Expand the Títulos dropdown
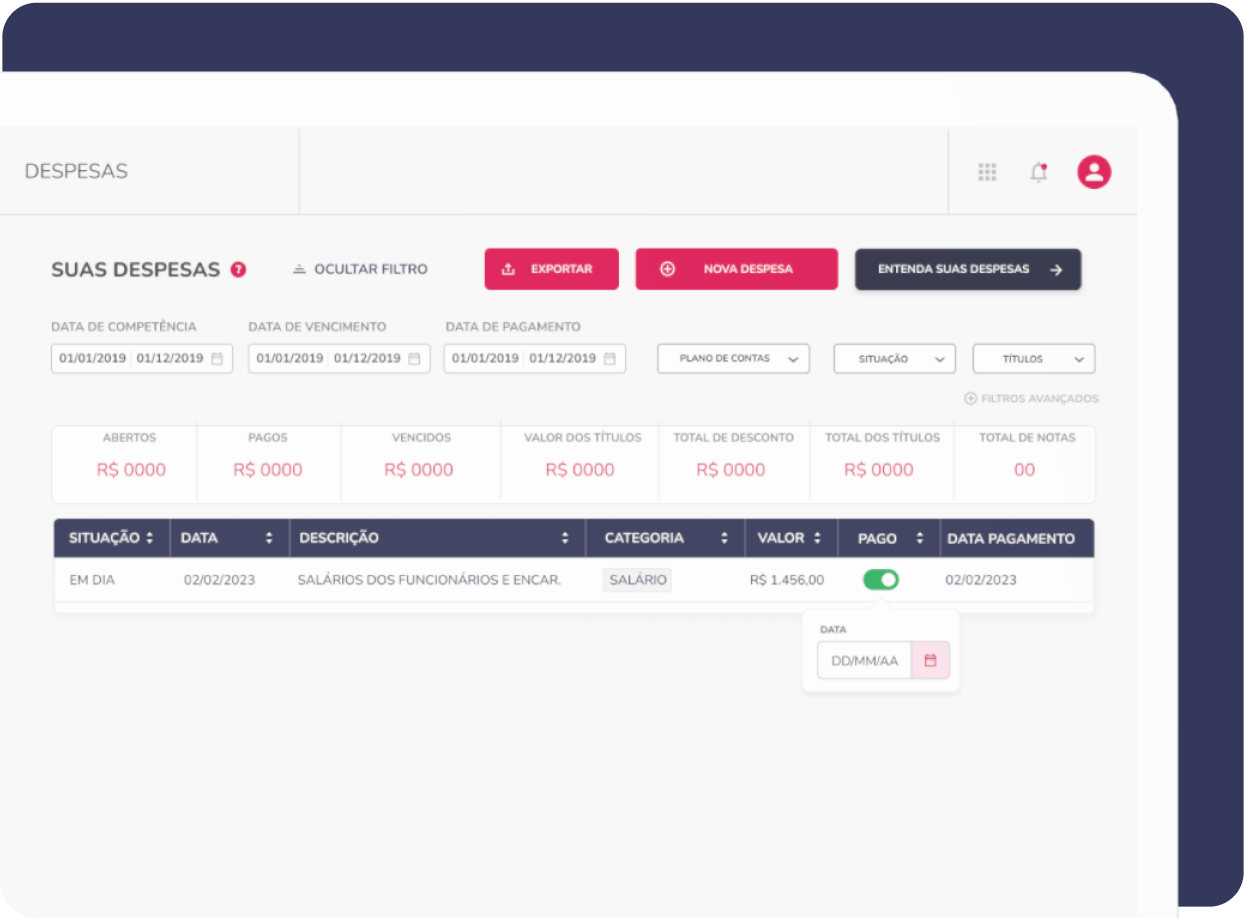This screenshot has height=918, width=1246. (x=1033, y=358)
